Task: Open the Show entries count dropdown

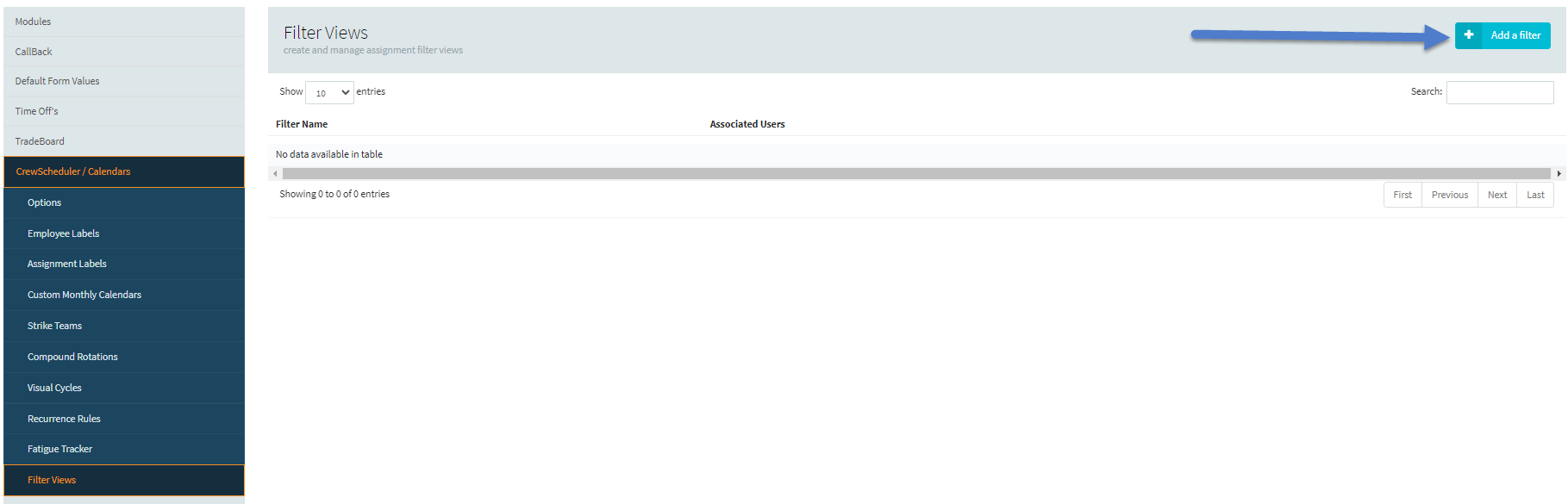Action: [x=329, y=92]
